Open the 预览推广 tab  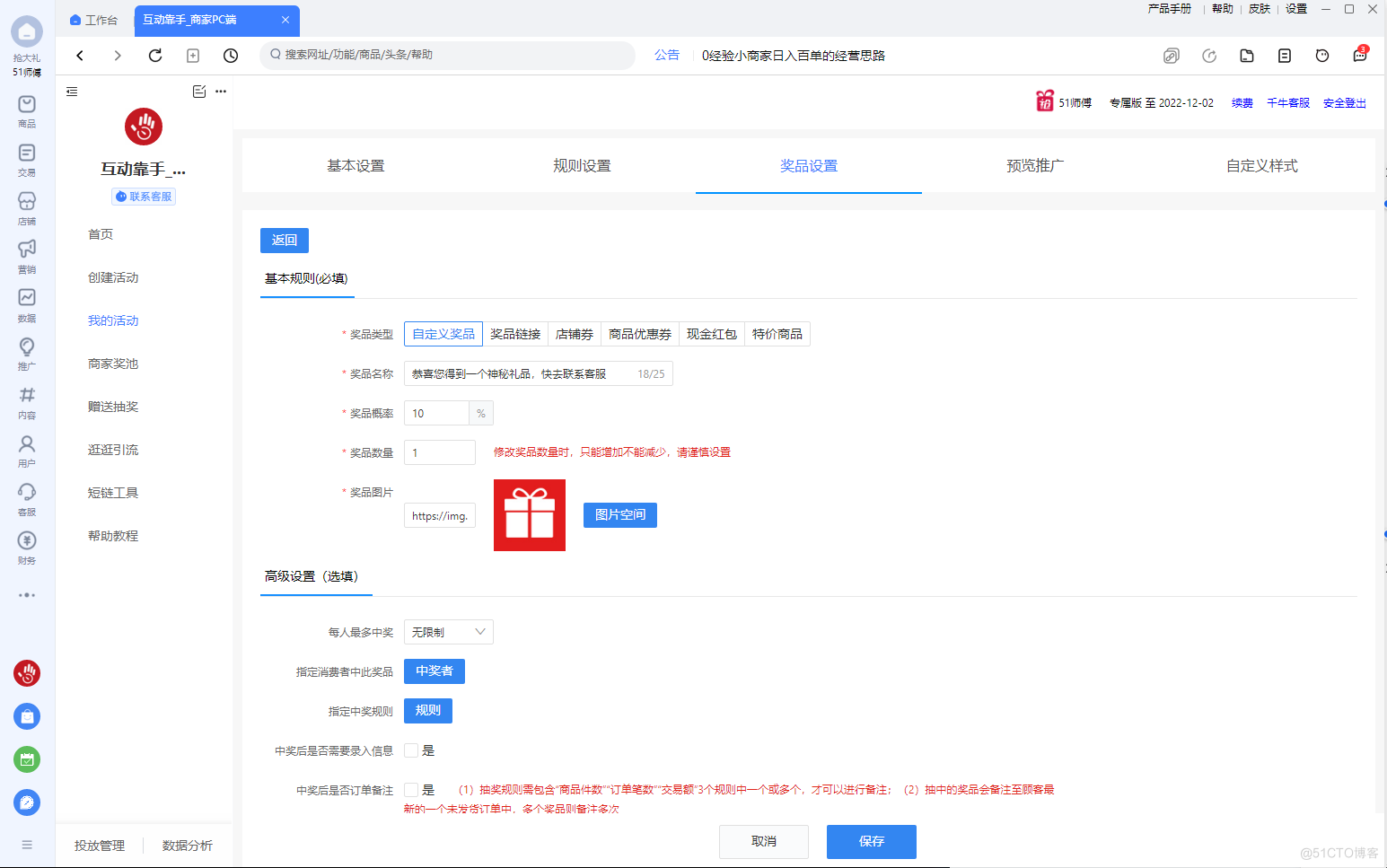tap(1034, 165)
